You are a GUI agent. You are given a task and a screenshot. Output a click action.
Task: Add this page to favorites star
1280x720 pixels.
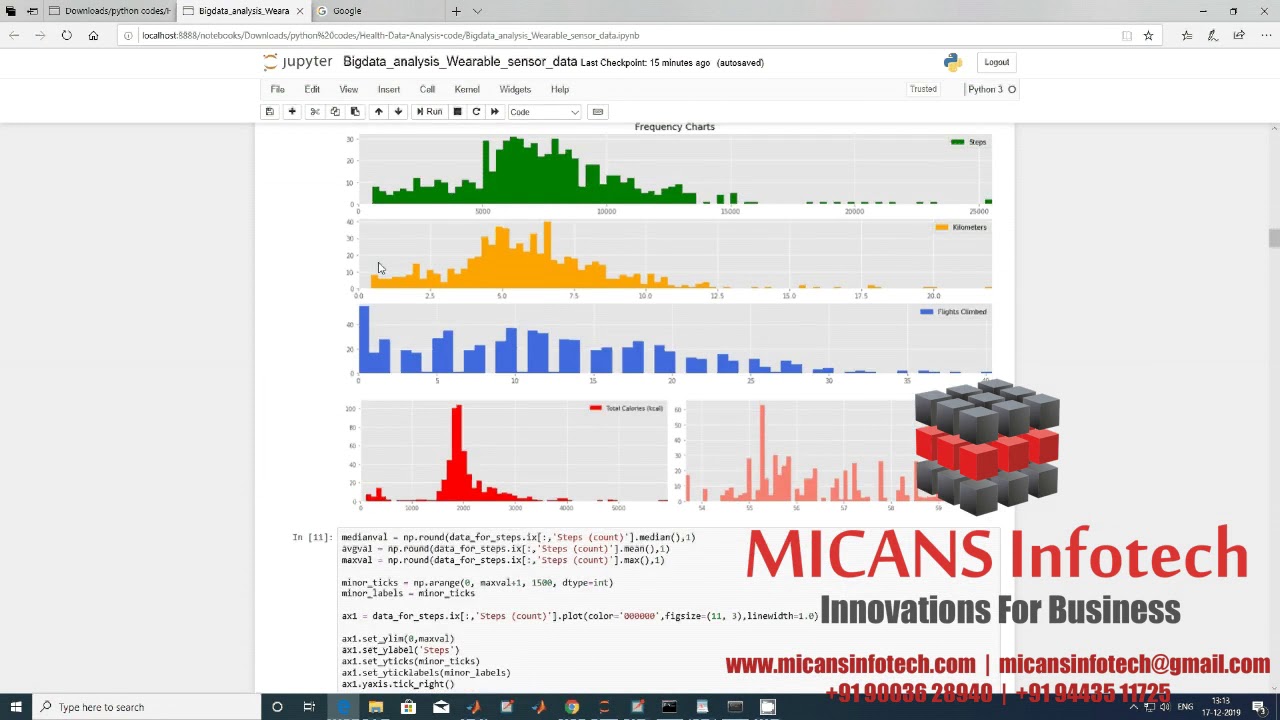tap(1148, 35)
